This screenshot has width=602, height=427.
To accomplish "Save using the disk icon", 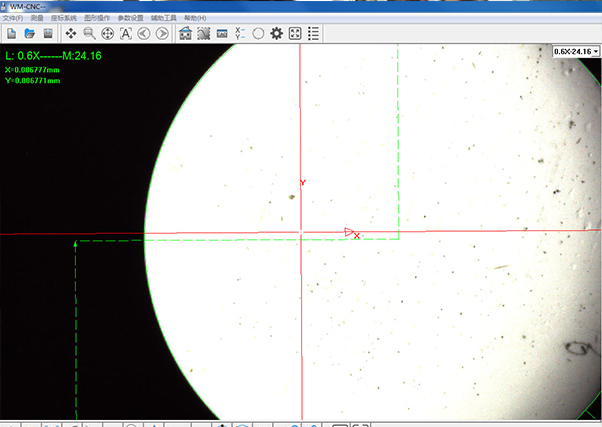I will point(48,34).
